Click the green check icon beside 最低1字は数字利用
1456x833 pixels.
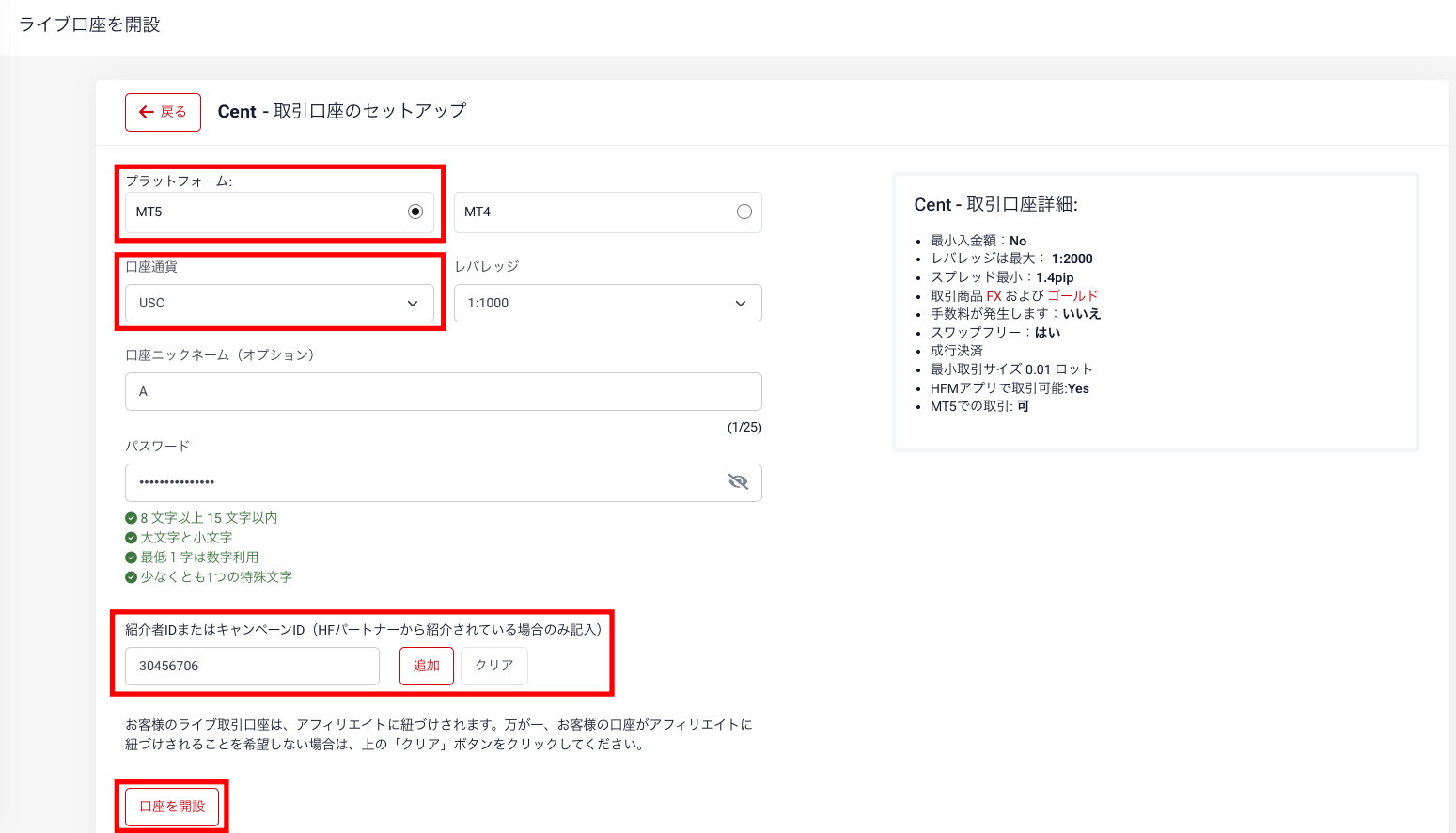tap(132, 558)
